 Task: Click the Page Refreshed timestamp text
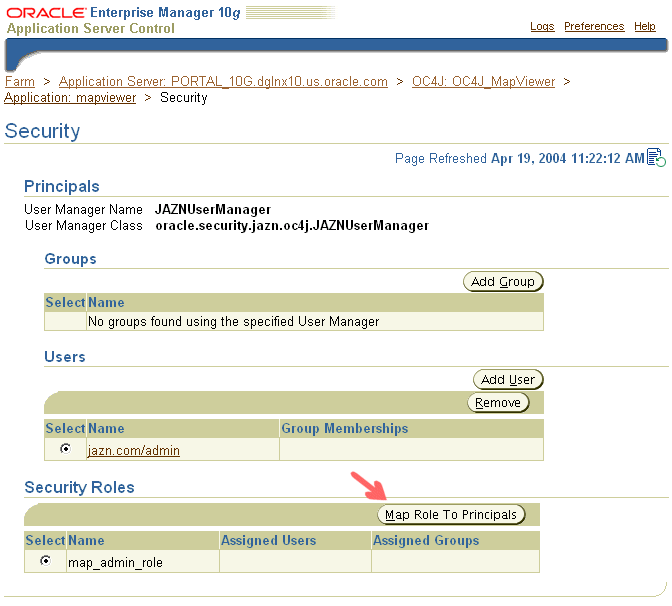[519, 158]
